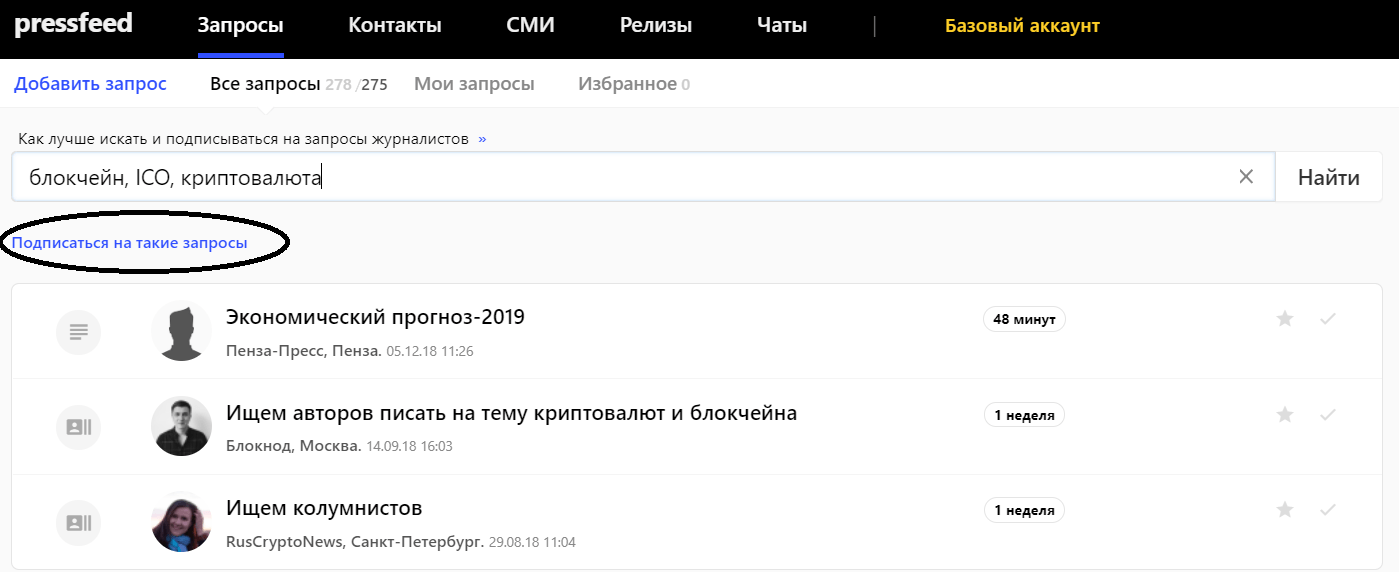Open the Чаты section

coord(781,26)
